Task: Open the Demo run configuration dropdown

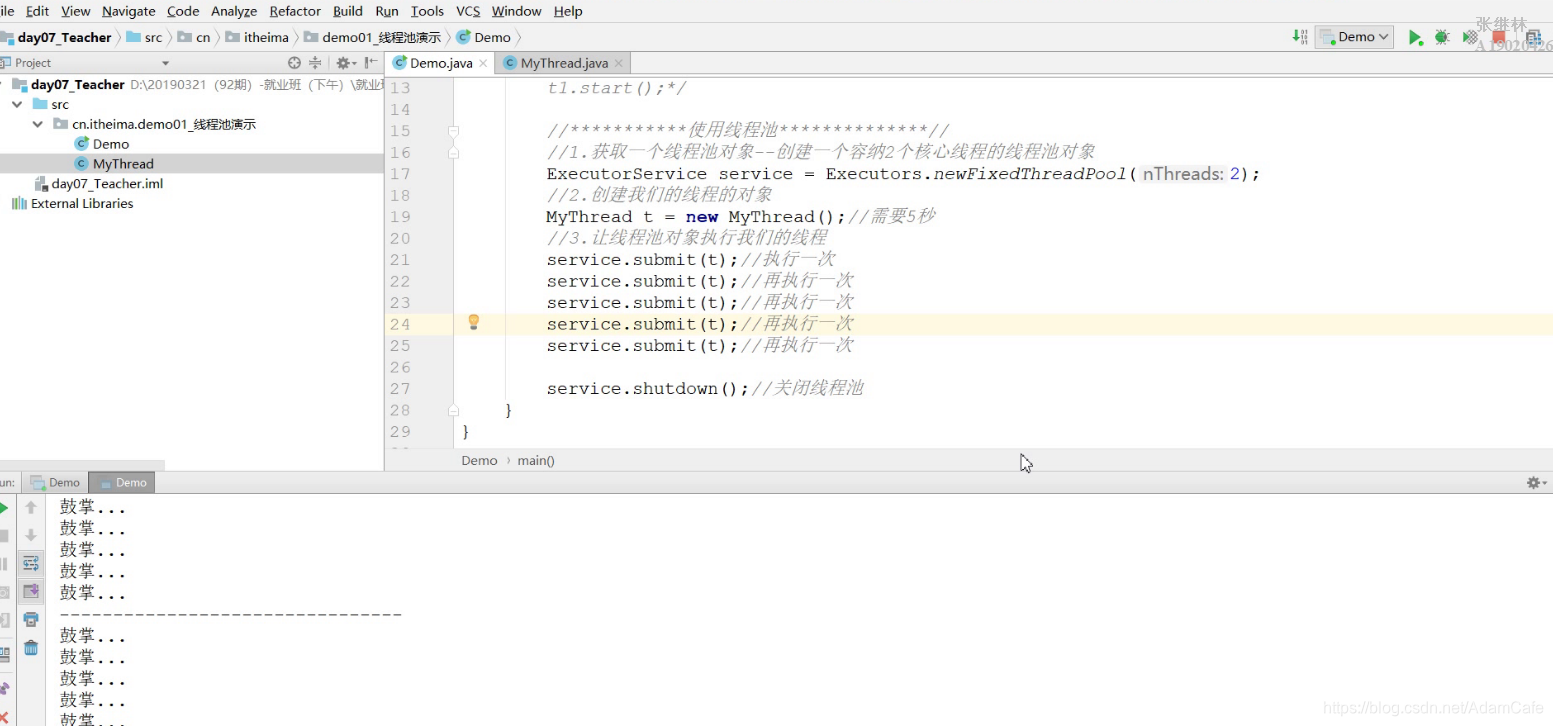Action: click(x=1355, y=37)
